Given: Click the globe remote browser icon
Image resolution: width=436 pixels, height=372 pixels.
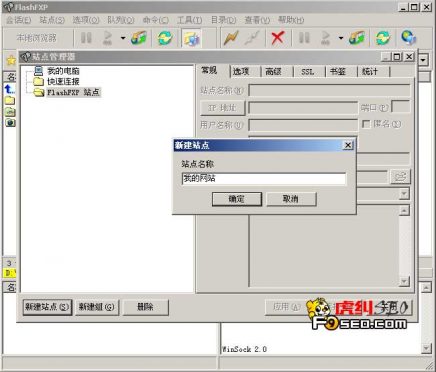Looking at the screenshot, I should coord(409,38).
